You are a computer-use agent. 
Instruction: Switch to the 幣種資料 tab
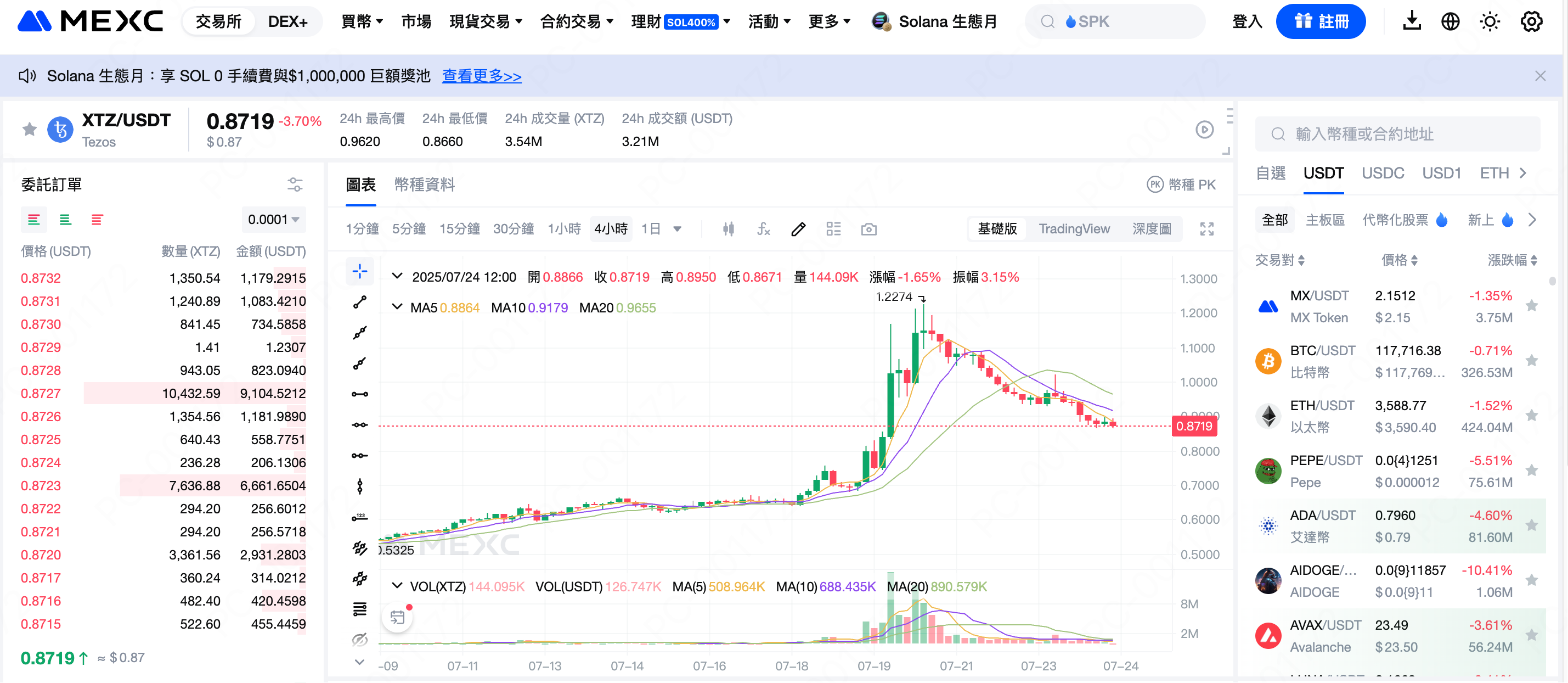click(x=424, y=184)
